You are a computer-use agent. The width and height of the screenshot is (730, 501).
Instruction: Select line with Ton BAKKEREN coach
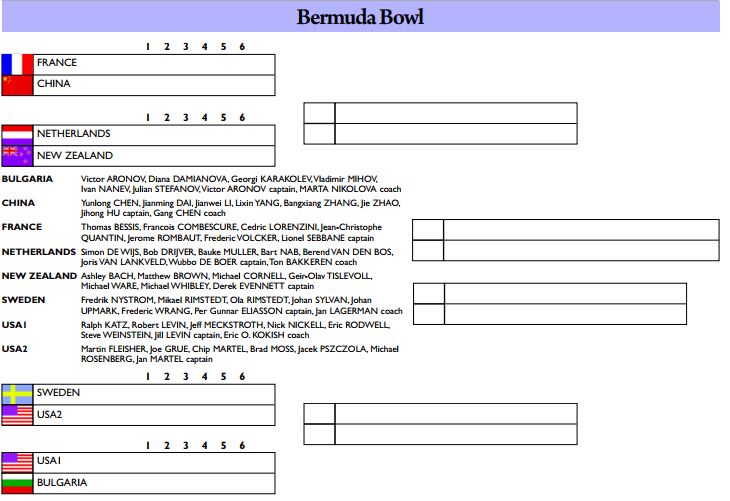click(x=219, y=262)
